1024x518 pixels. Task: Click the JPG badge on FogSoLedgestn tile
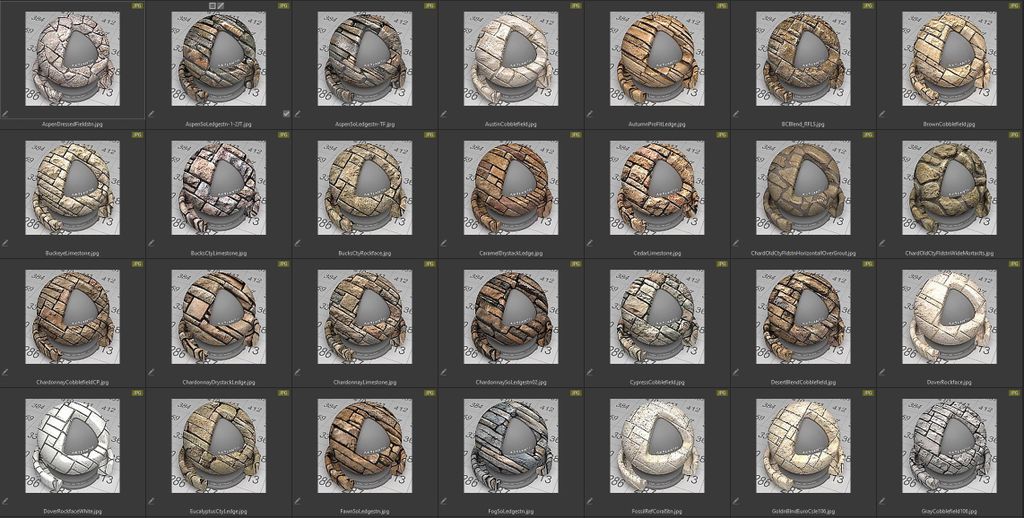(576, 393)
